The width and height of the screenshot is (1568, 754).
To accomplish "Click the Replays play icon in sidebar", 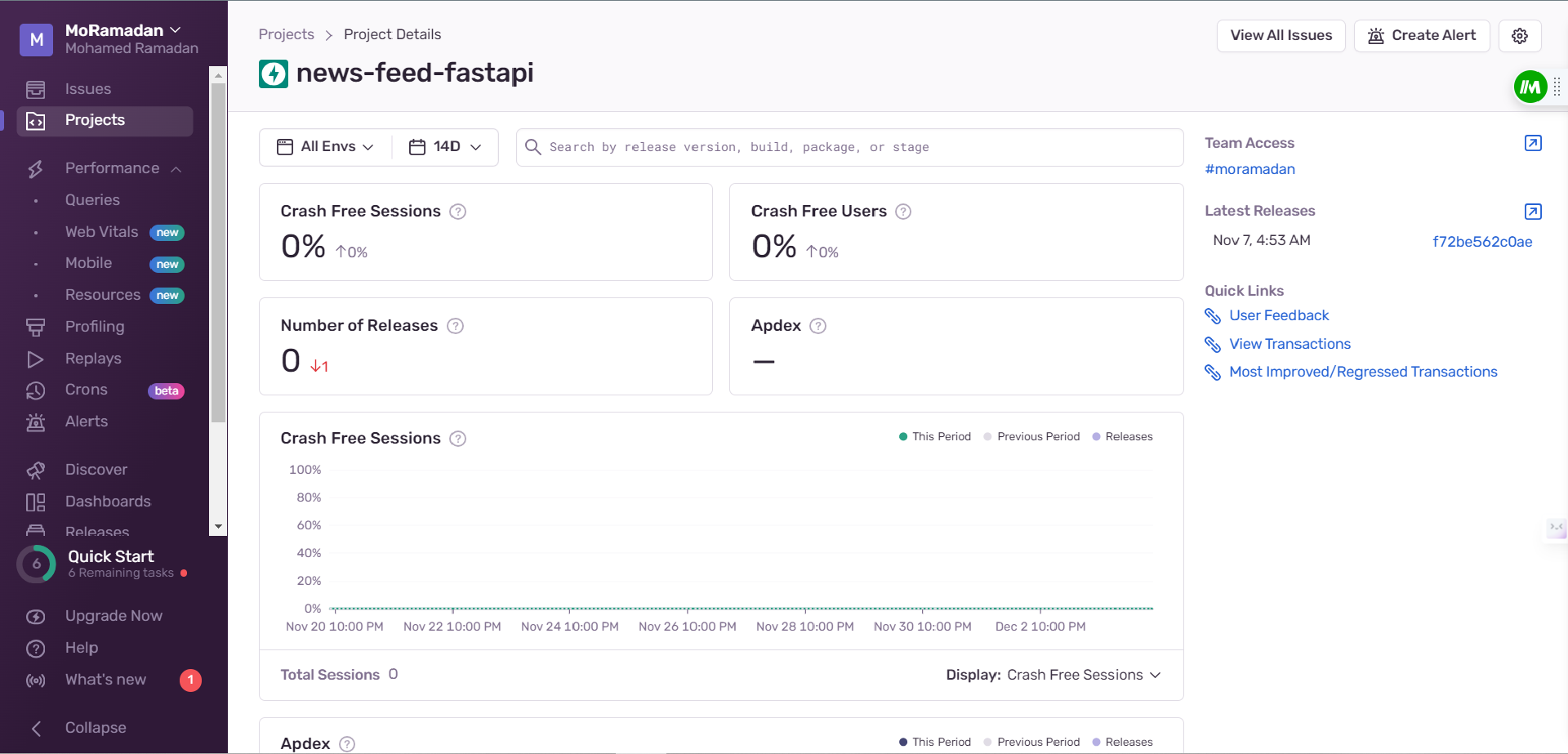I will (35, 359).
